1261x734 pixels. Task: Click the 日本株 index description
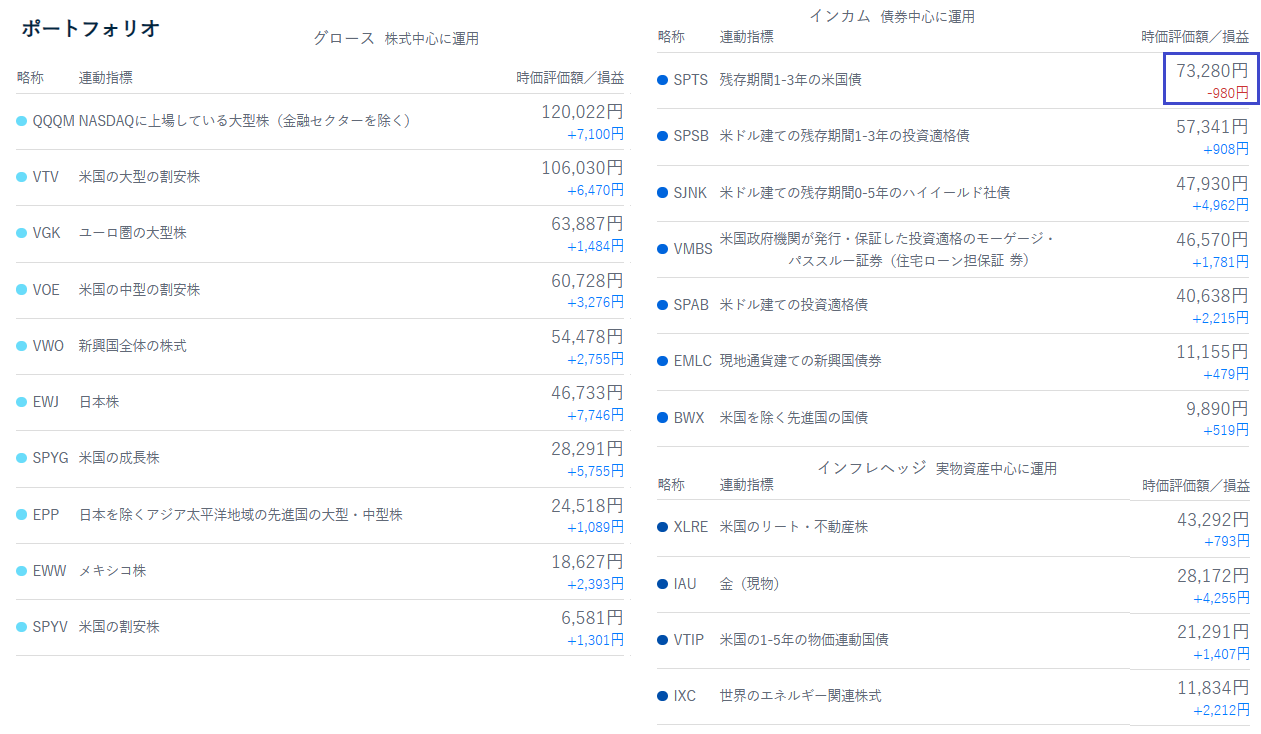[x=99, y=402]
